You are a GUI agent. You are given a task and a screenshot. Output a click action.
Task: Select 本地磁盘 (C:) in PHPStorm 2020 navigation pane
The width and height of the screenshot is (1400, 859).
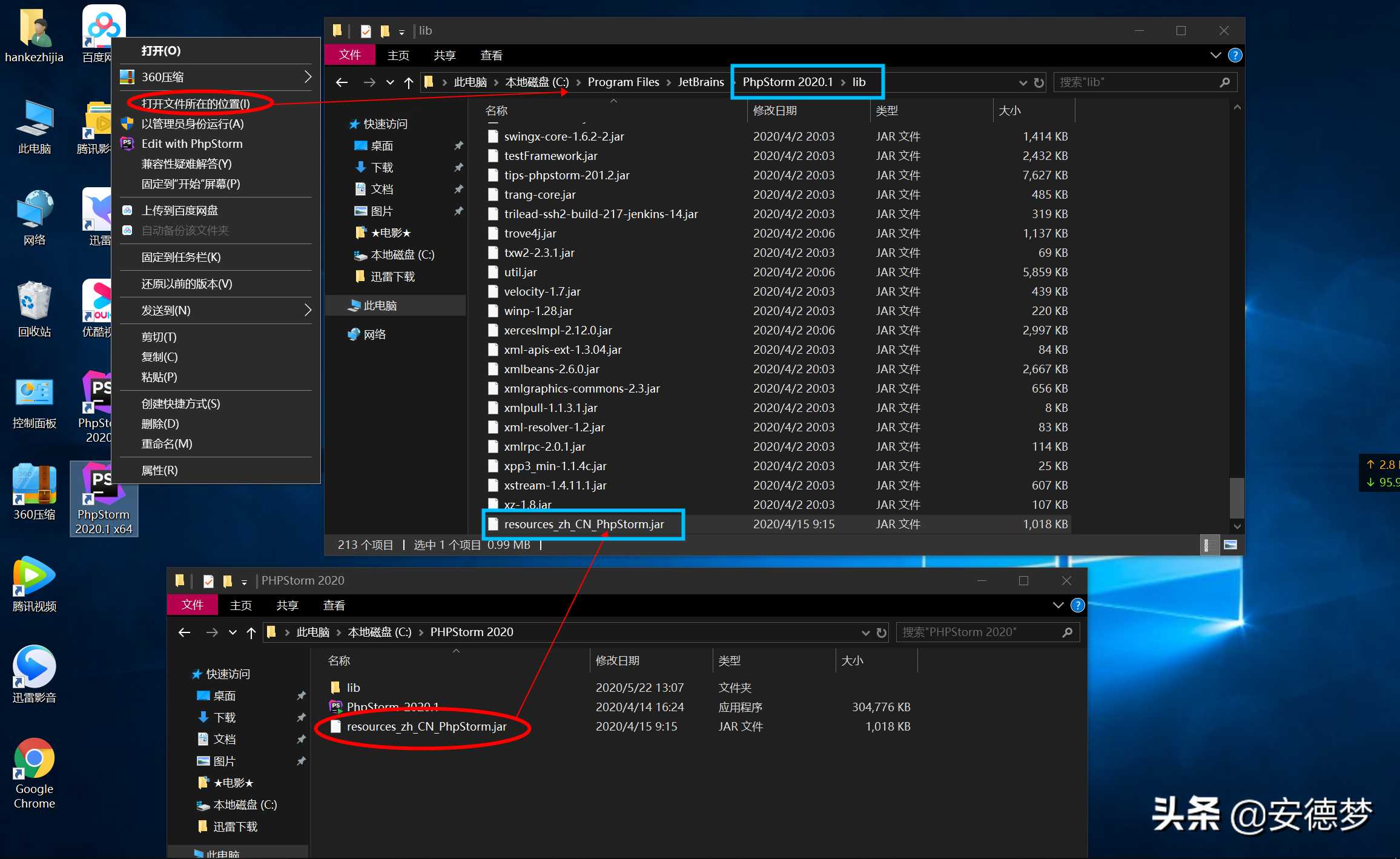tap(239, 805)
